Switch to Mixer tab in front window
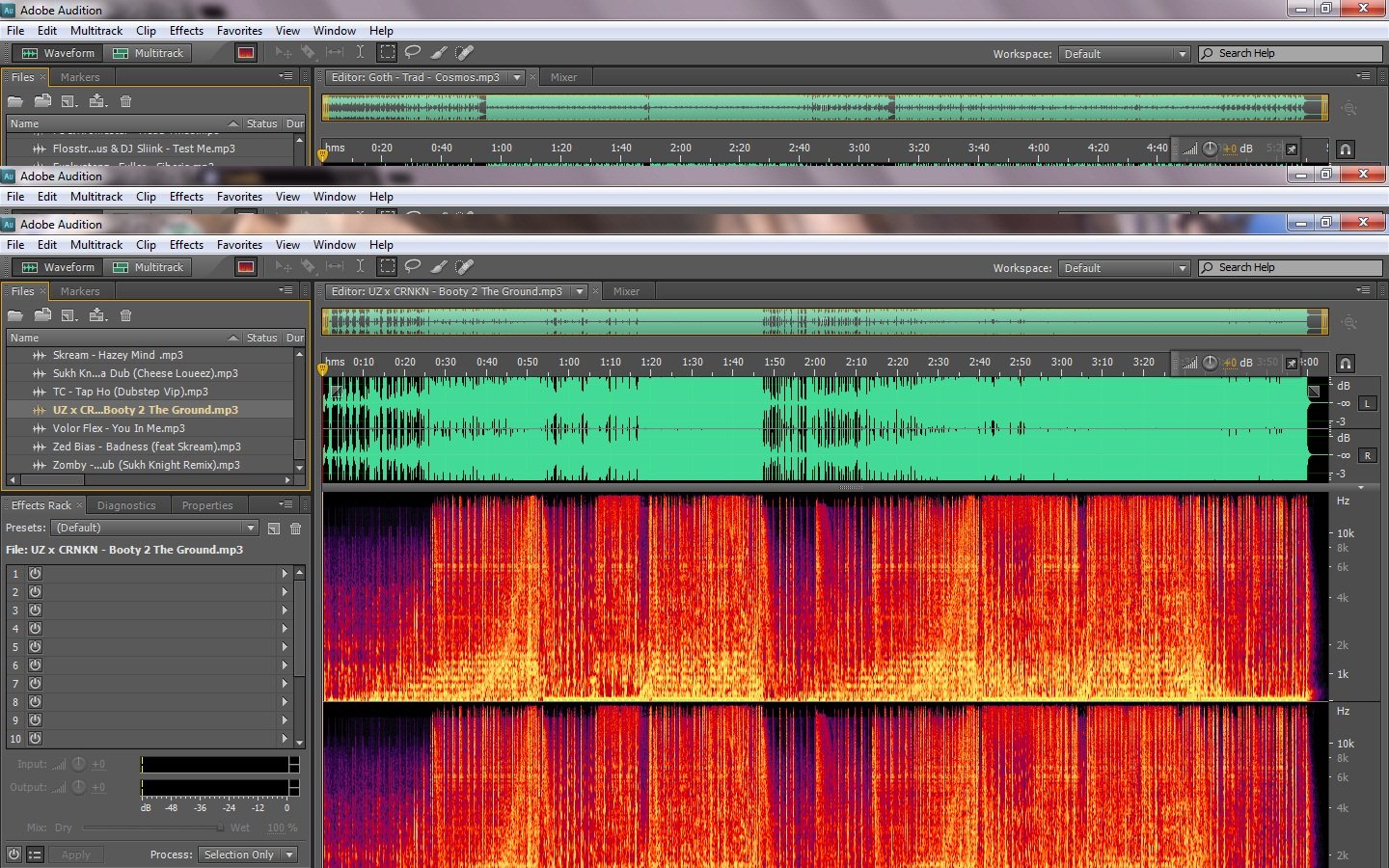 point(626,291)
